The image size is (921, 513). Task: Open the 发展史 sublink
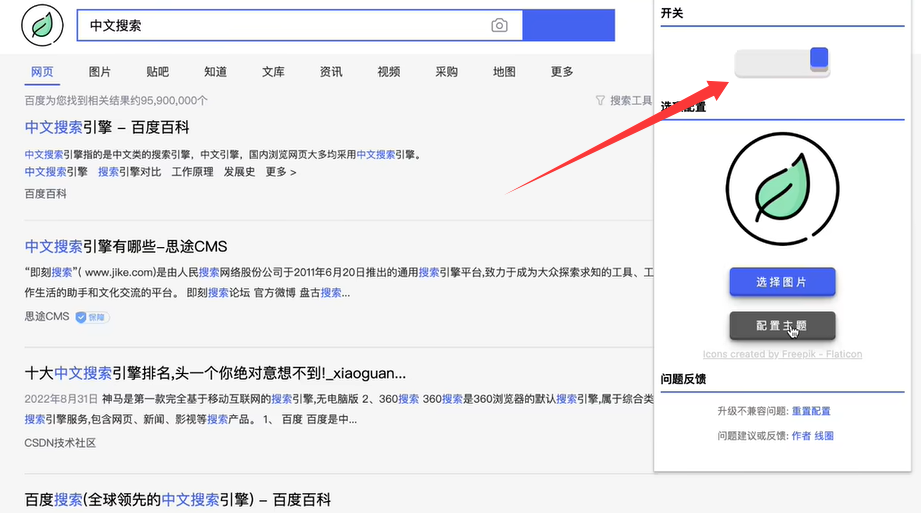pos(239,172)
